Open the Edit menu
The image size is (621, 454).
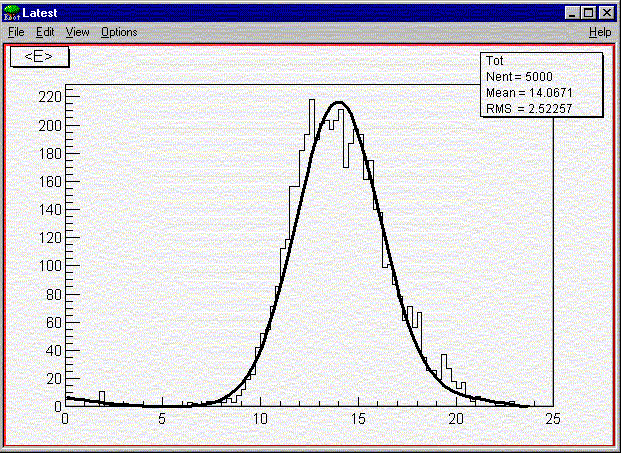click(x=45, y=32)
